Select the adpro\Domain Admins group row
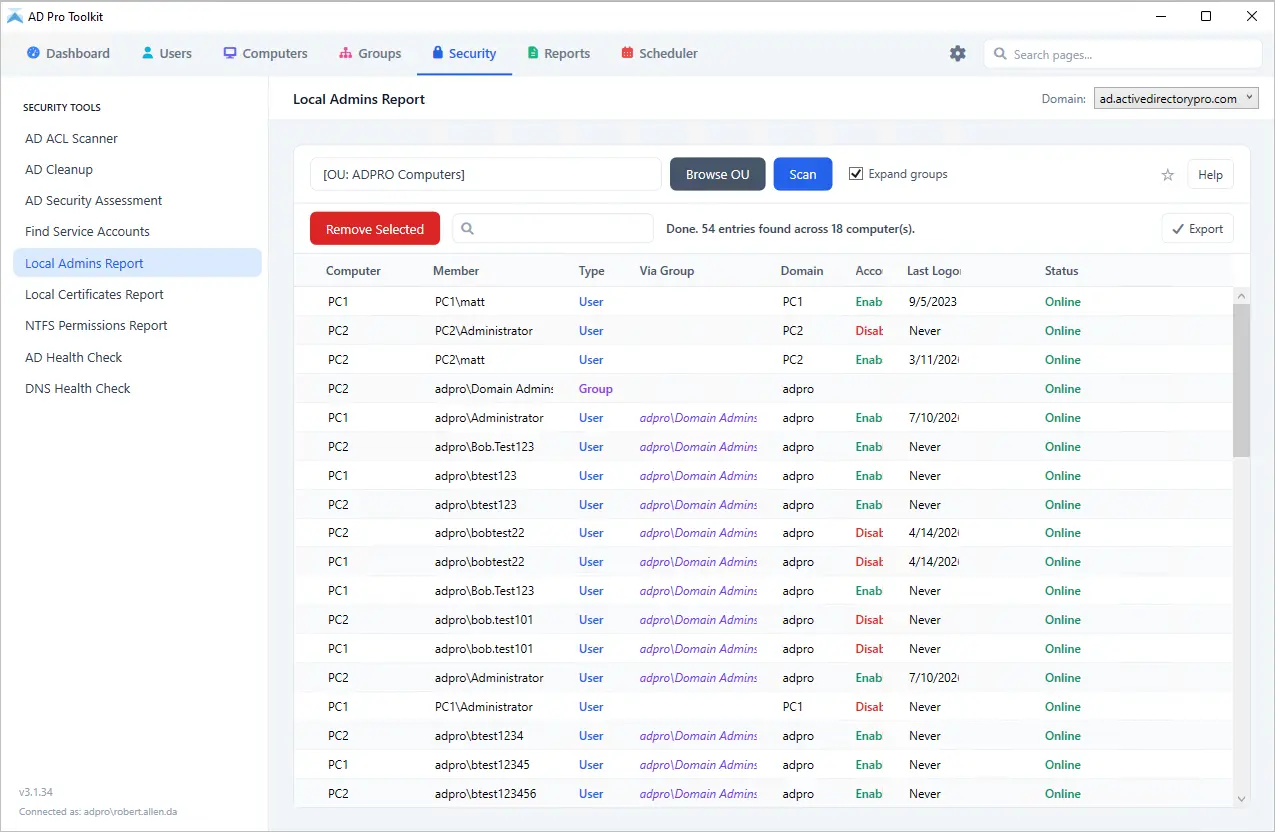1275x832 pixels. (x=763, y=388)
